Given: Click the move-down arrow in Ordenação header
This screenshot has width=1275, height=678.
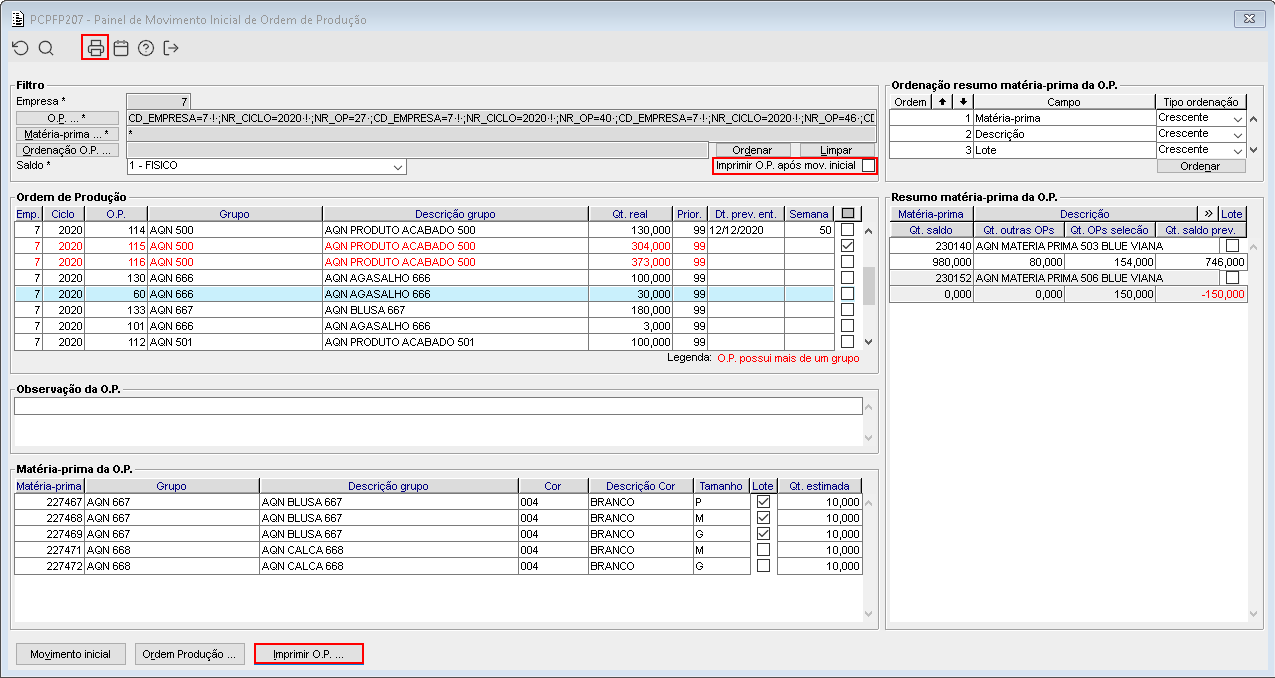Looking at the screenshot, I should click(x=963, y=102).
